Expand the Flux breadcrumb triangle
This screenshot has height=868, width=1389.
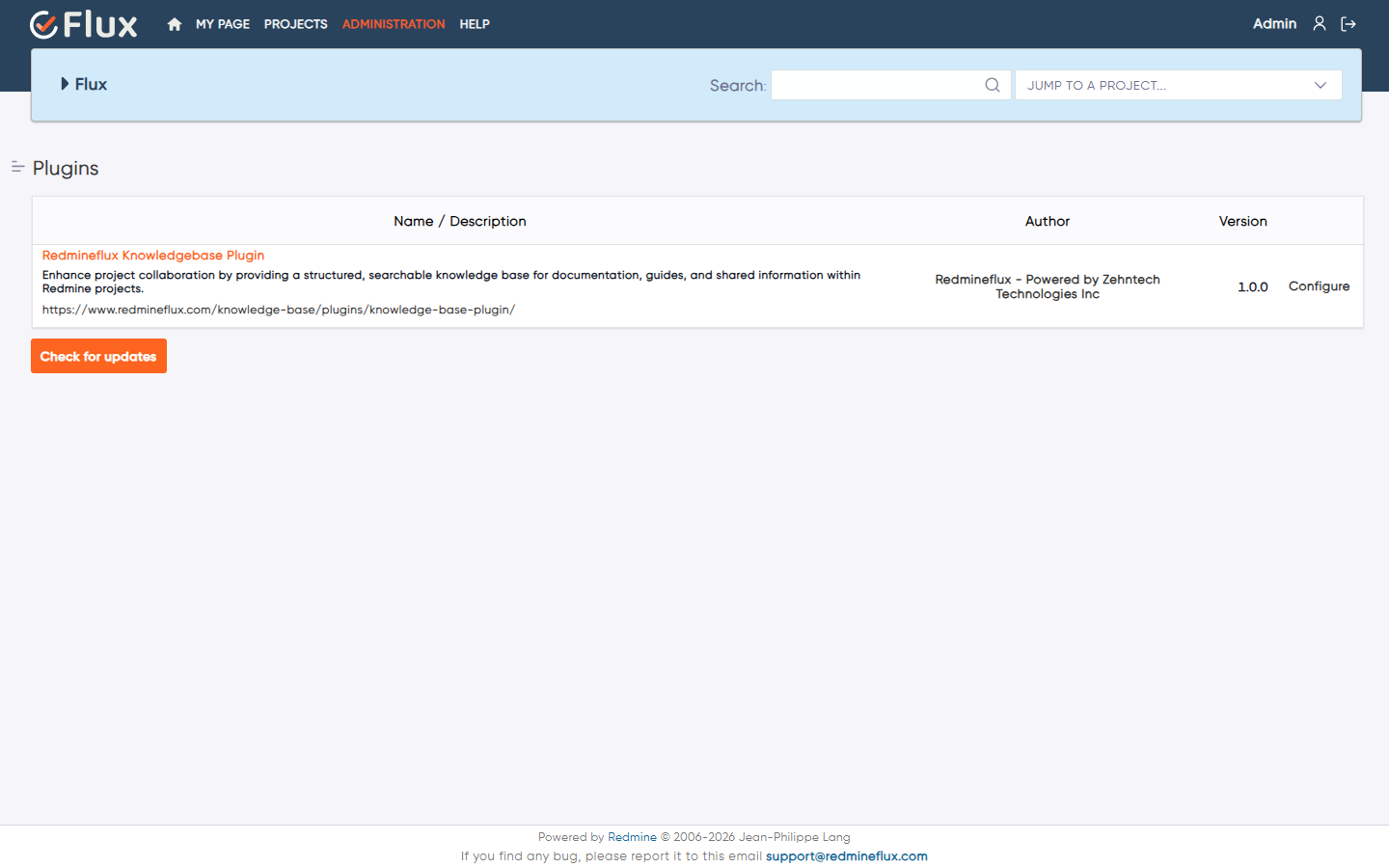(65, 84)
